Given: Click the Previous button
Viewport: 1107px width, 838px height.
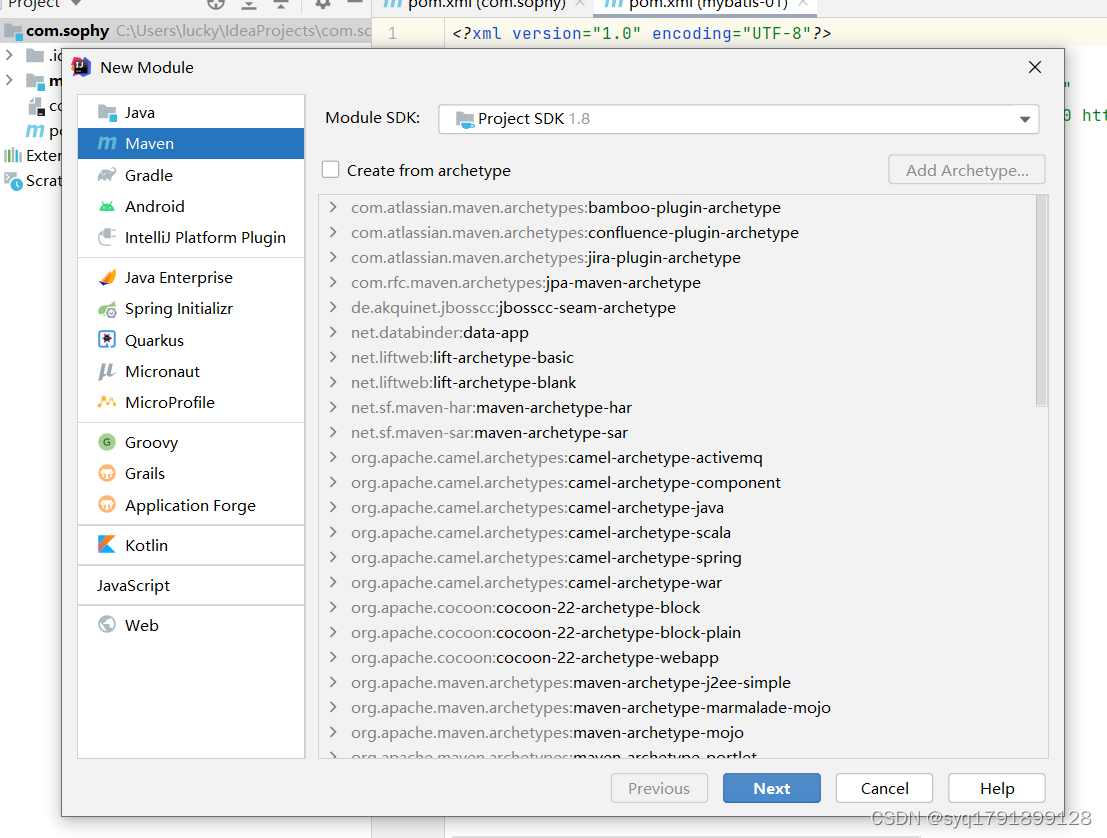Looking at the screenshot, I should pos(659,788).
